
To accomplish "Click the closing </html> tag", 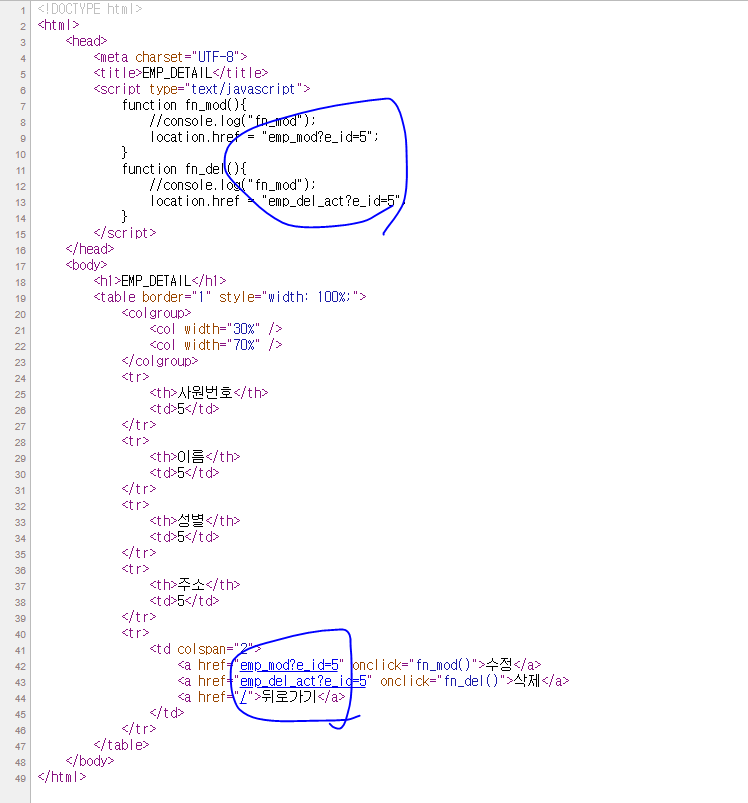I will [x=61, y=777].
